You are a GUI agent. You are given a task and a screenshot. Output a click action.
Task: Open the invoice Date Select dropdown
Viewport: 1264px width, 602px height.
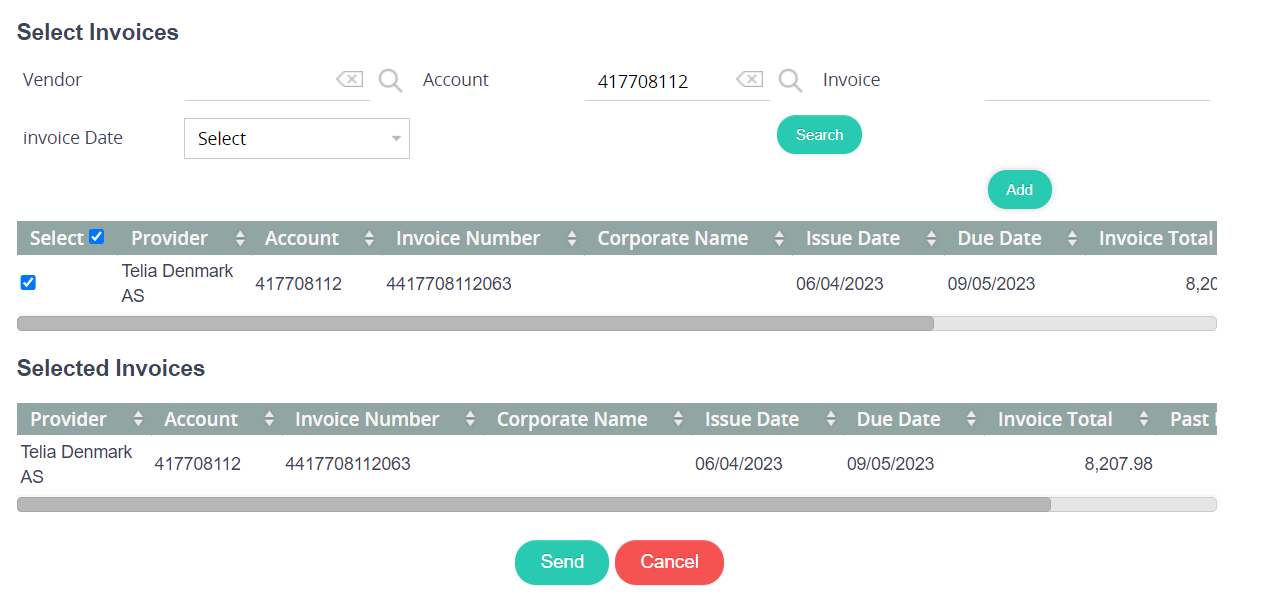[297, 139]
